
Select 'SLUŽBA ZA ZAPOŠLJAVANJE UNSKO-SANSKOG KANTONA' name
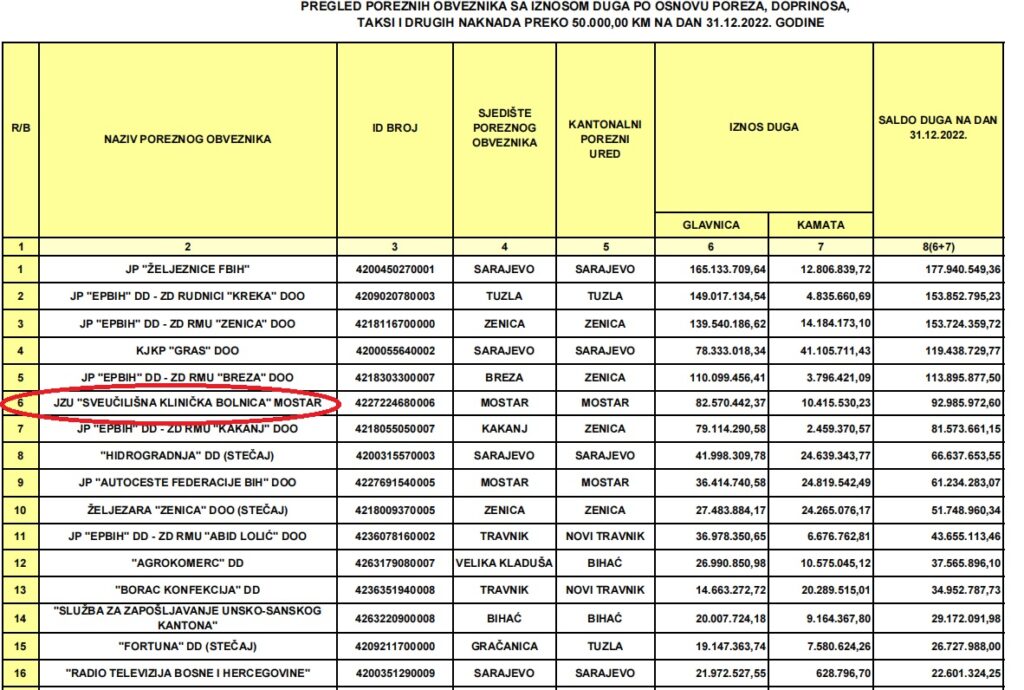[187, 618]
